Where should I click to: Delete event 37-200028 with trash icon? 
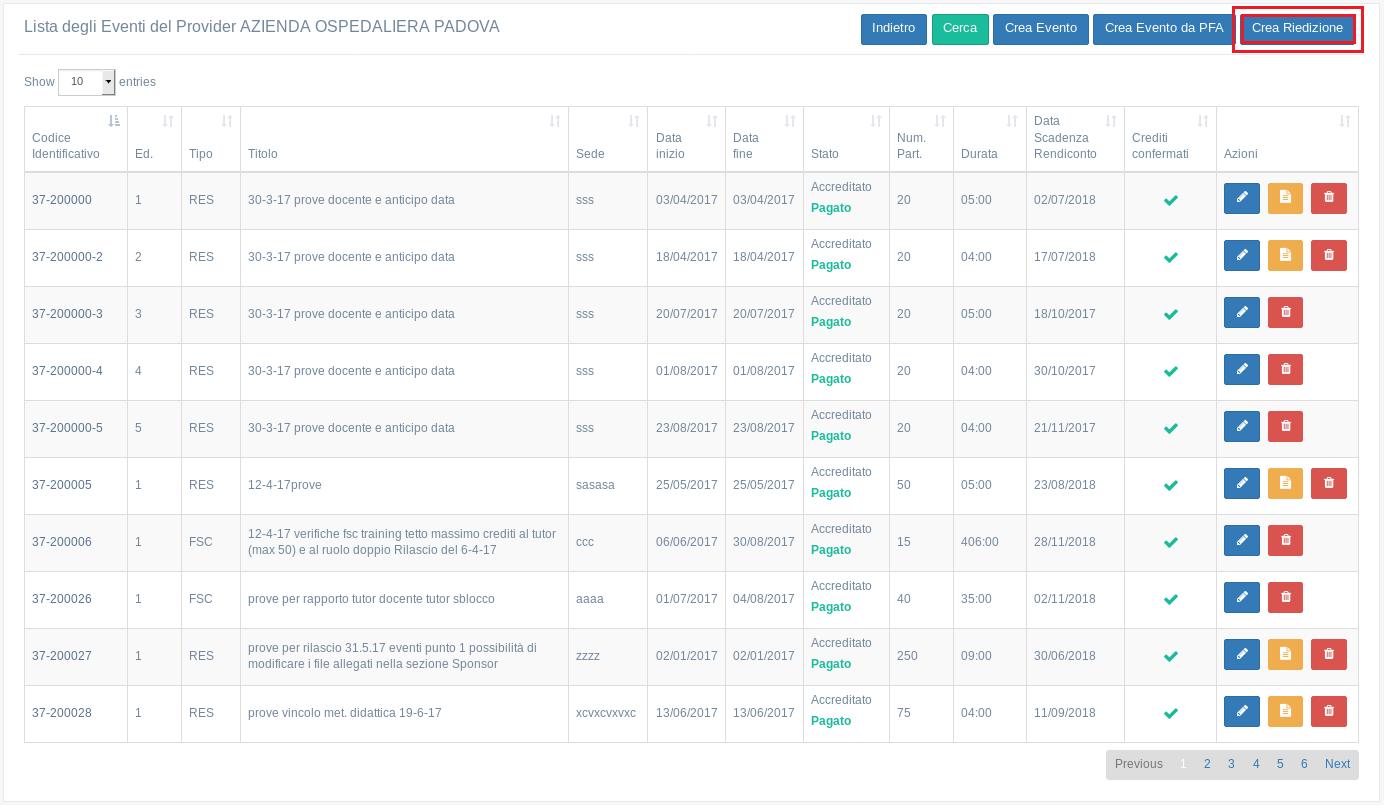click(x=1329, y=711)
